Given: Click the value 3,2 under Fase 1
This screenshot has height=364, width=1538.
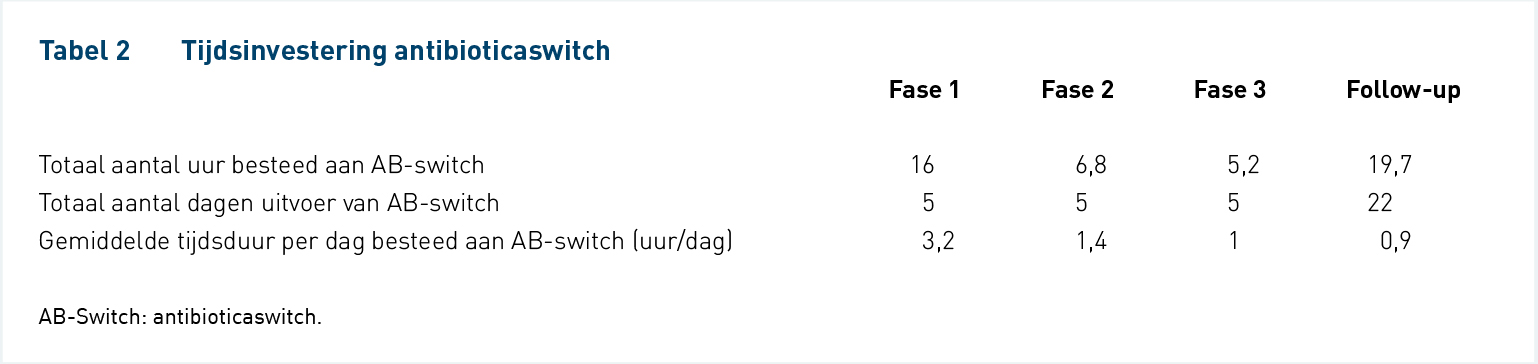Looking at the screenshot, I should [x=938, y=242].
